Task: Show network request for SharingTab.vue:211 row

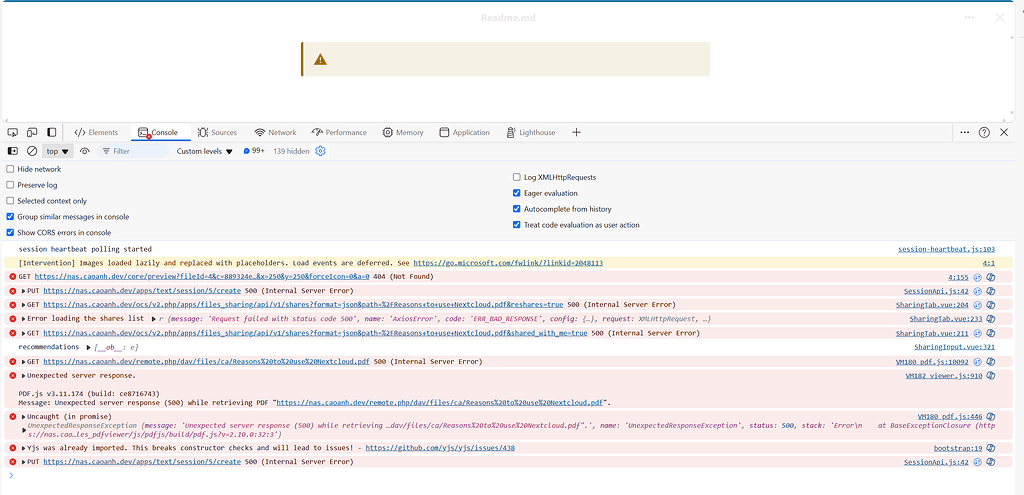Action: point(978,333)
